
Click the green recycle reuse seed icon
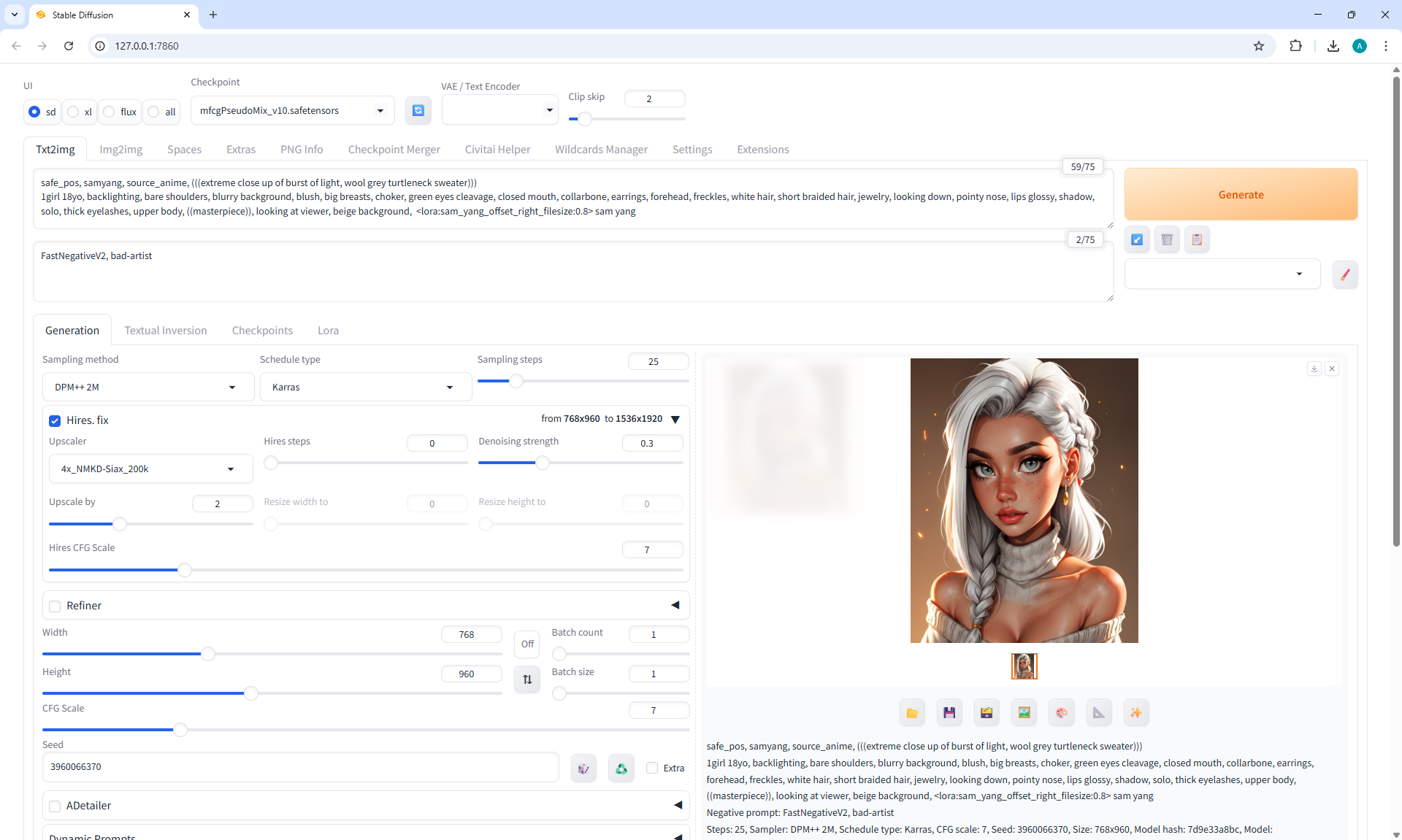(x=621, y=768)
